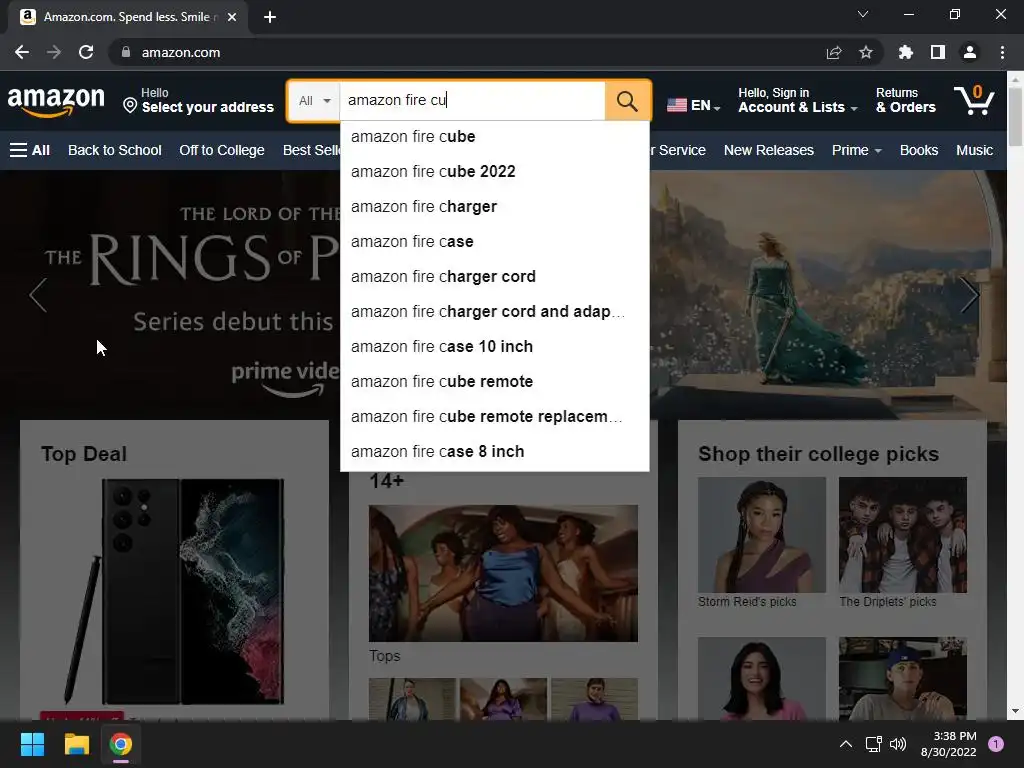Open the All hamburger menu
Viewport: 1024px width, 768px height.
[30, 150]
